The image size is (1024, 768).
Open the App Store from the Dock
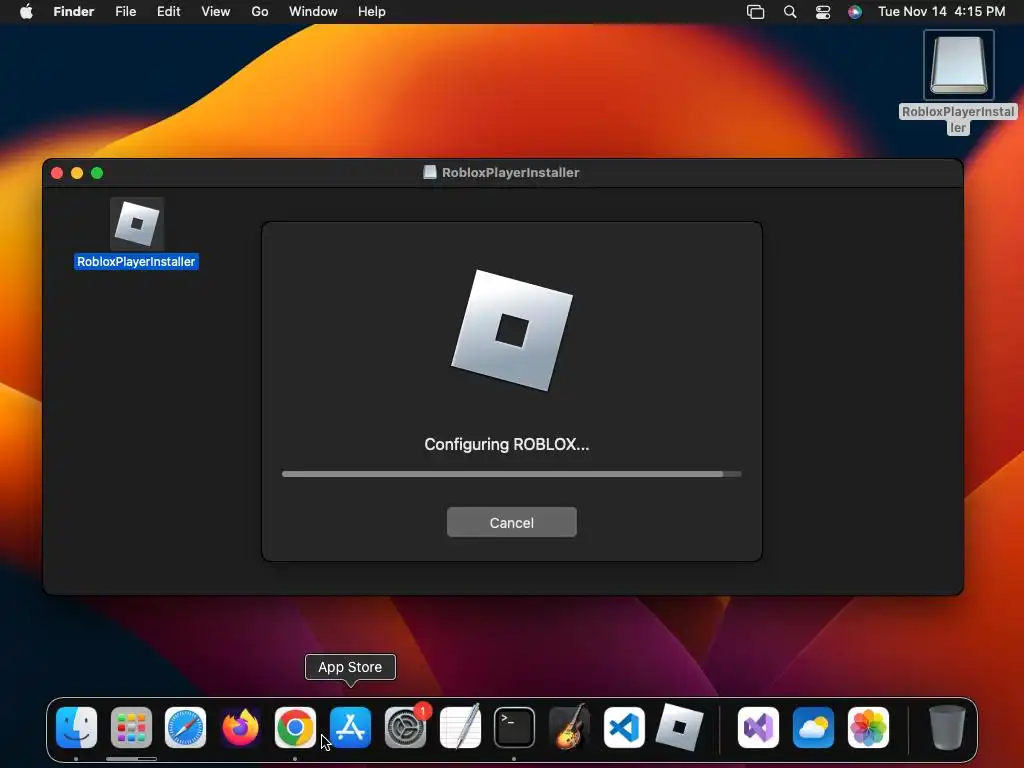(x=351, y=728)
